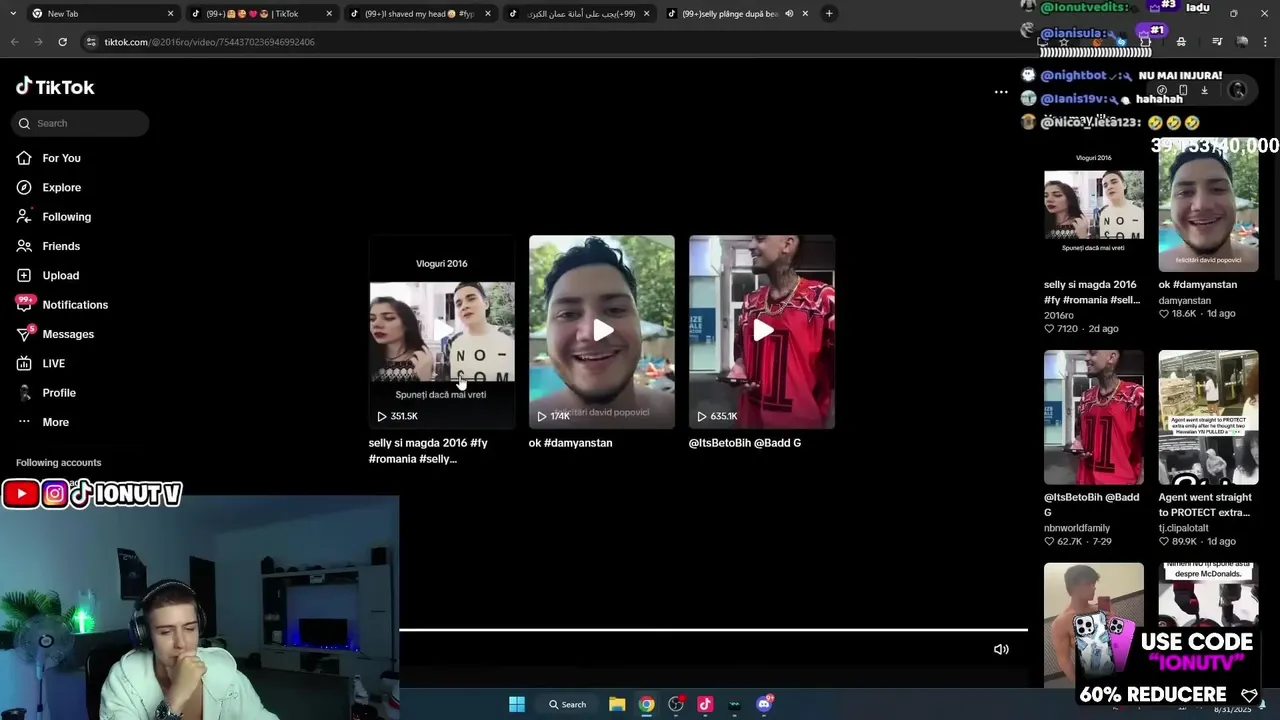
Task: Click the Instagram icon overlay
Action: [x=55, y=493]
